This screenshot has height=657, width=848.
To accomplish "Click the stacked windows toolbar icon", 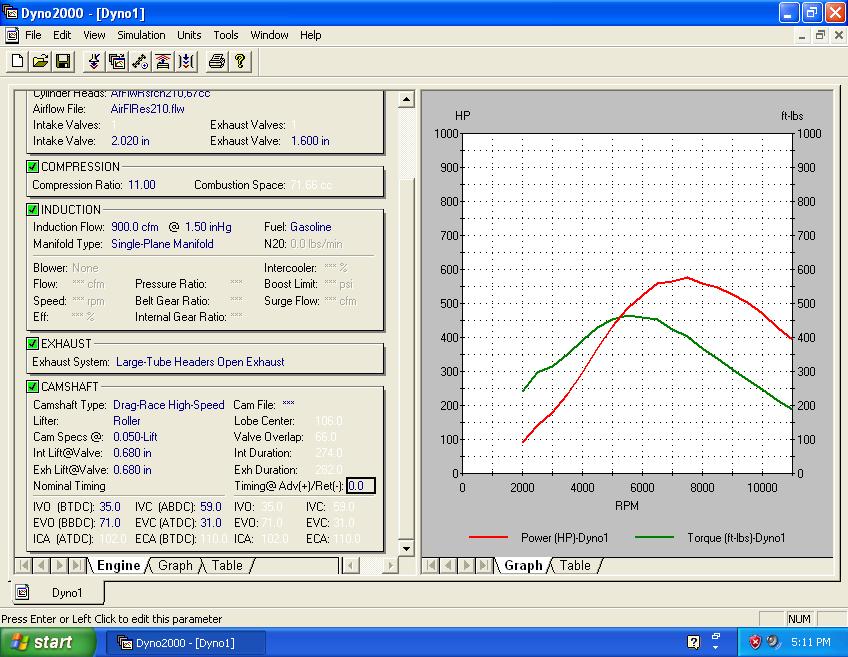I will click(117, 62).
